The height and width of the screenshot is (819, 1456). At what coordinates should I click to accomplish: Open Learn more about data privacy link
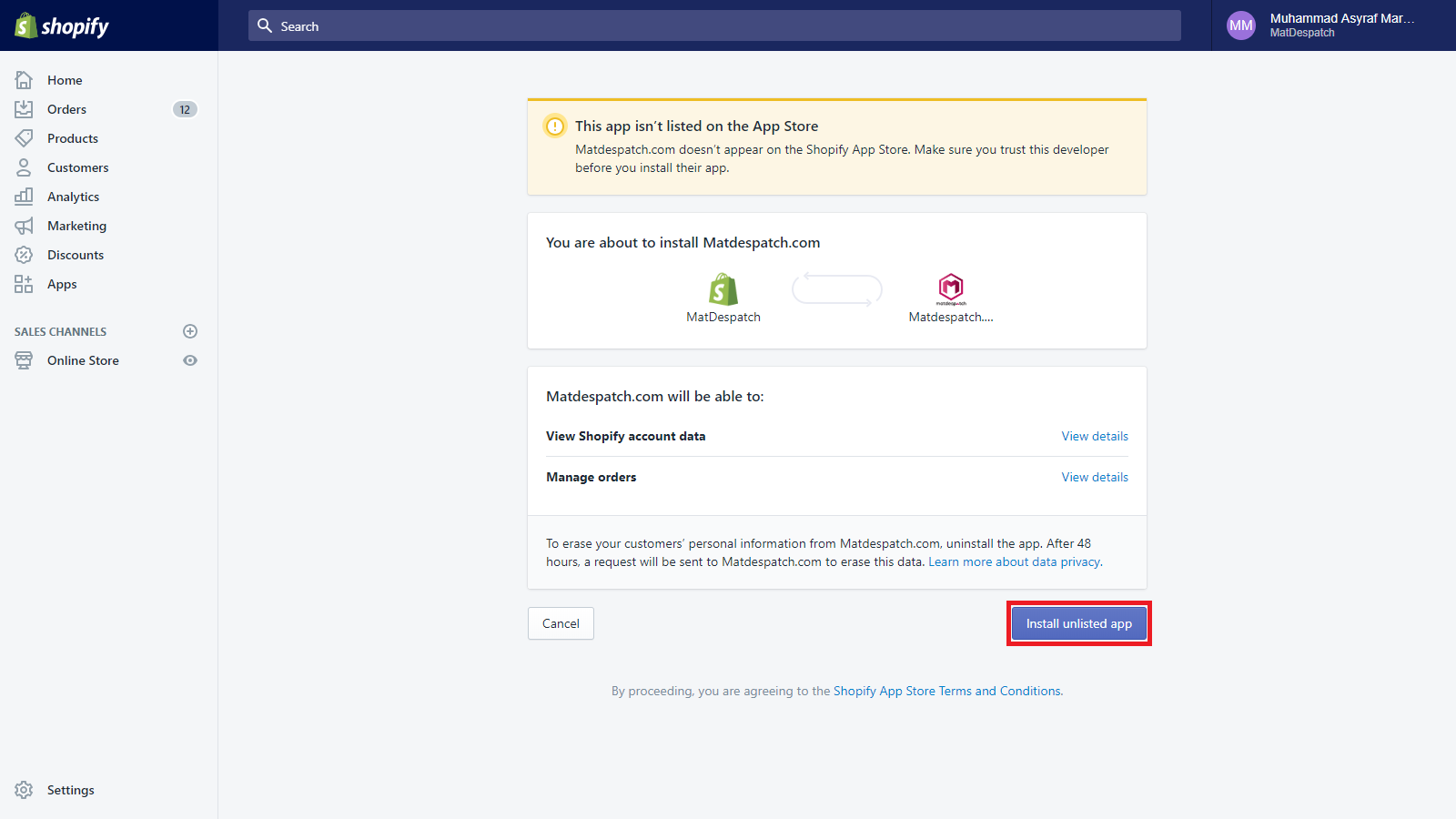[1016, 561]
